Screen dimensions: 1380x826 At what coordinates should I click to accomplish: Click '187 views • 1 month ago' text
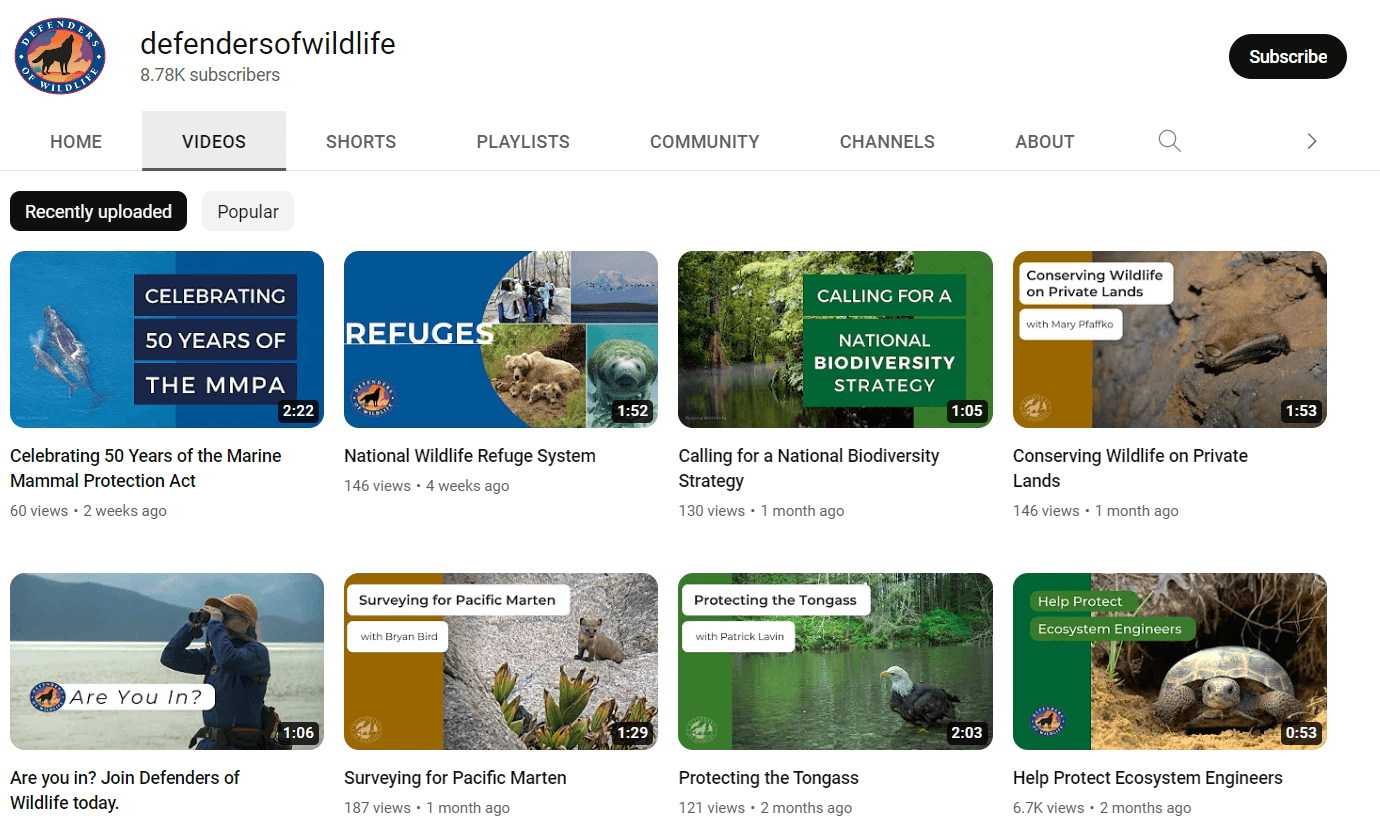pyautogui.click(x=427, y=808)
